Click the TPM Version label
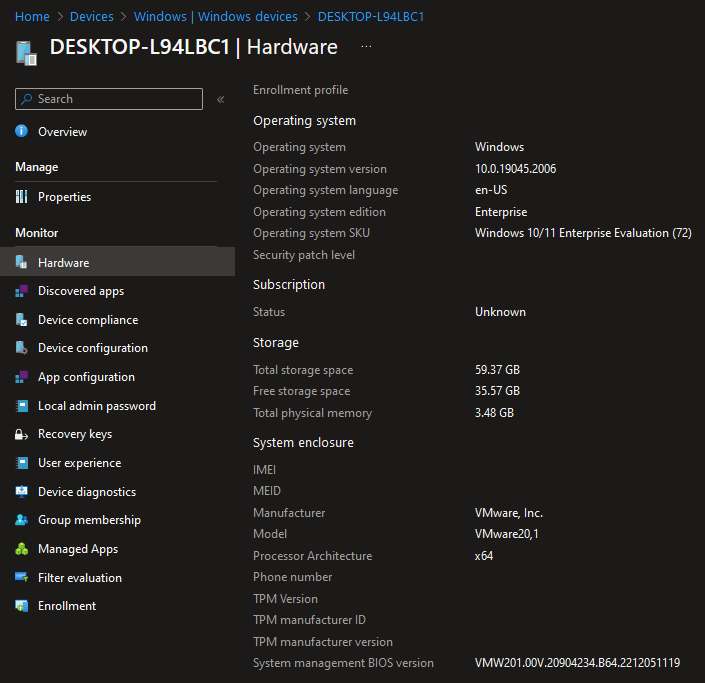 pos(285,598)
